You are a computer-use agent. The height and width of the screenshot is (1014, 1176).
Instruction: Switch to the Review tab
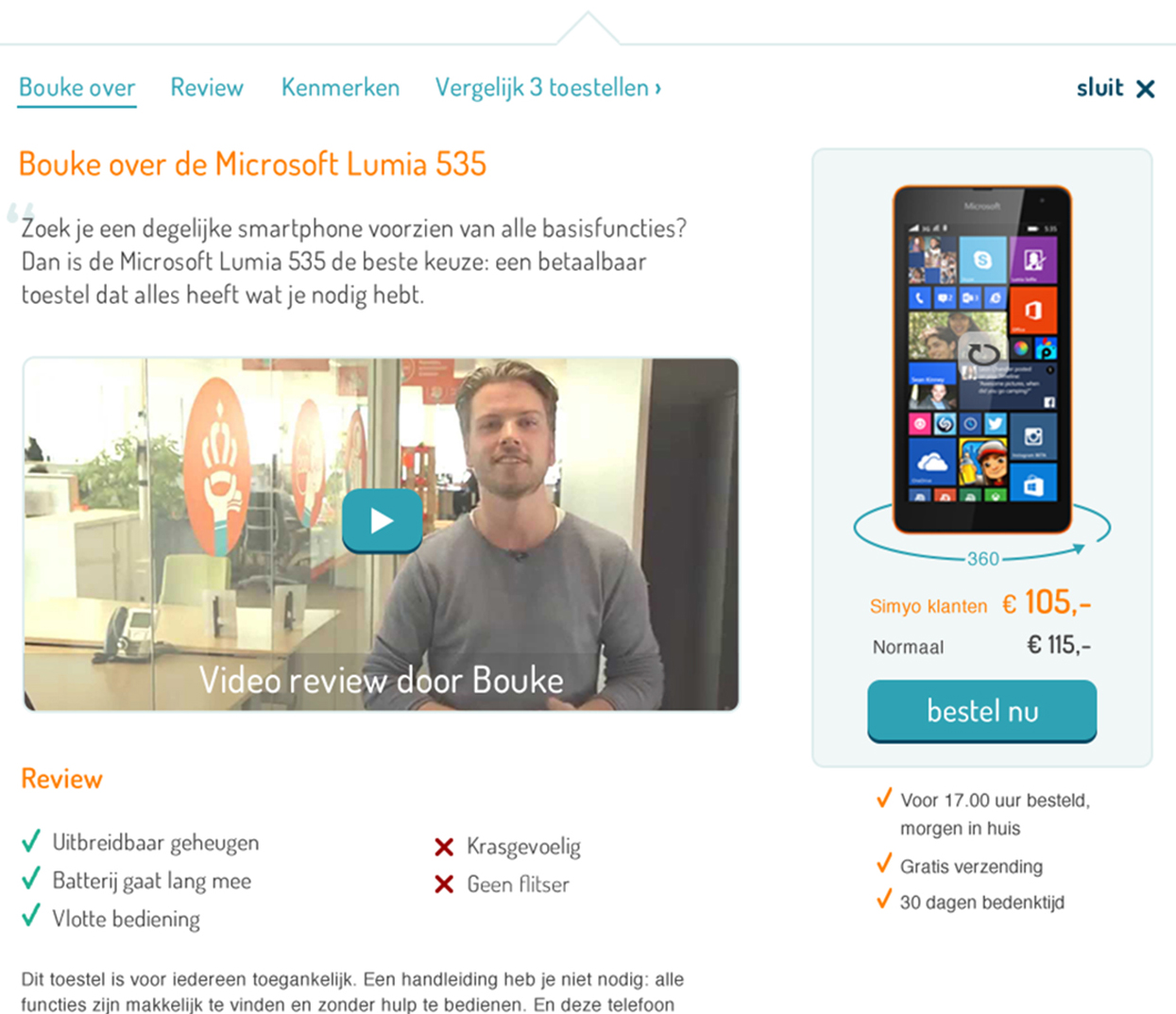(x=207, y=88)
